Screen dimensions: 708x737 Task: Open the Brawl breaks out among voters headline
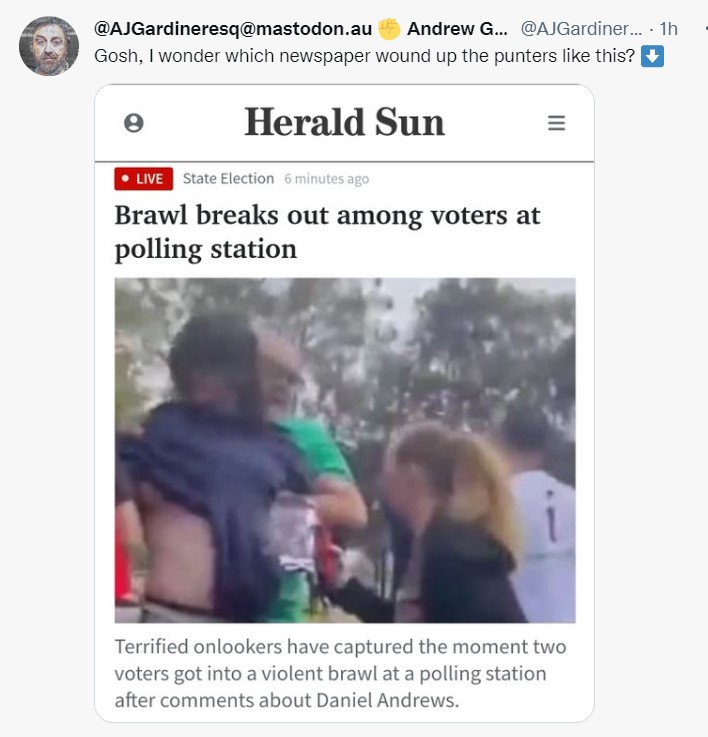pyautogui.click(x=327, y=232)
